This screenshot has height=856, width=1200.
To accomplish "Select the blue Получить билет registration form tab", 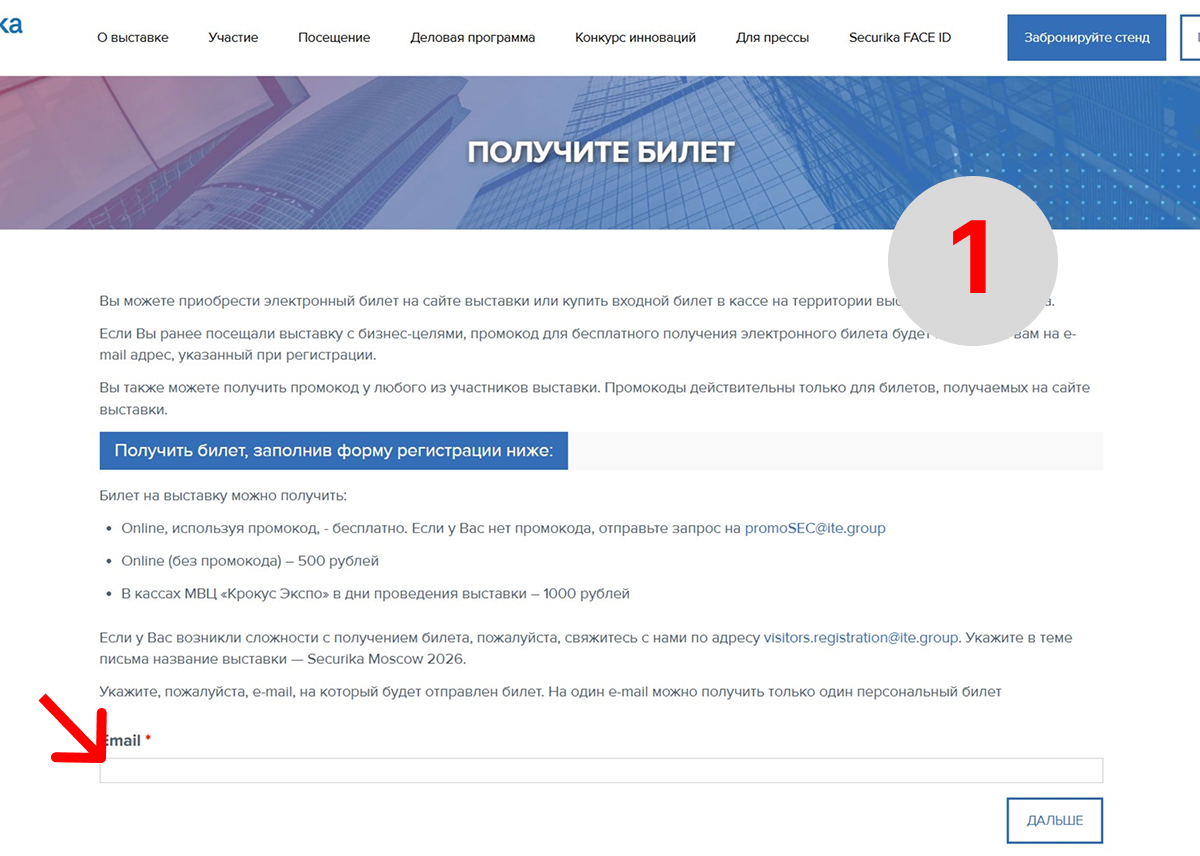I will point(333,451).
